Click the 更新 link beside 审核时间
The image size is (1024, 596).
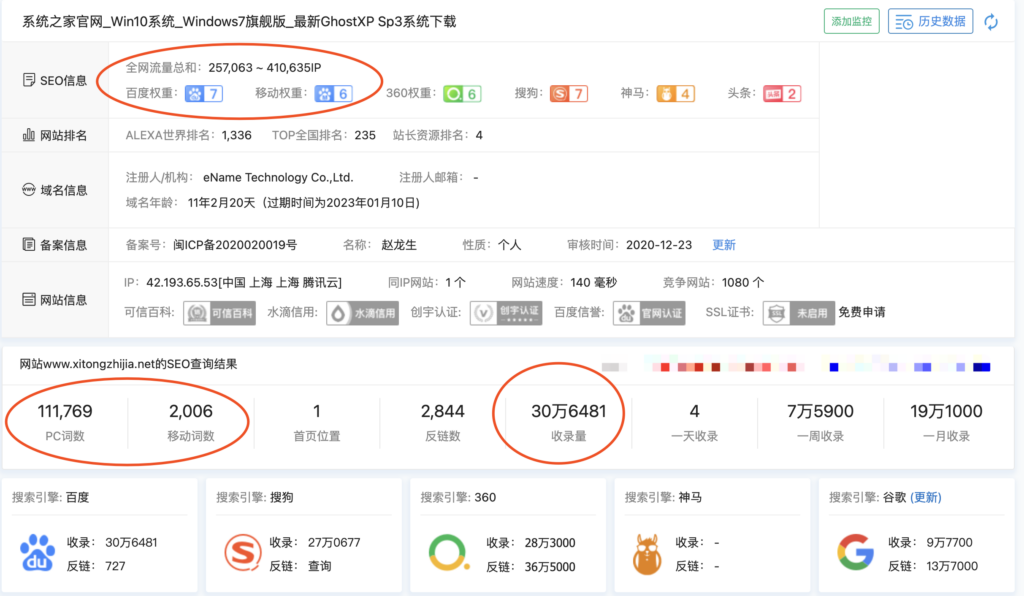pos(724,245)
